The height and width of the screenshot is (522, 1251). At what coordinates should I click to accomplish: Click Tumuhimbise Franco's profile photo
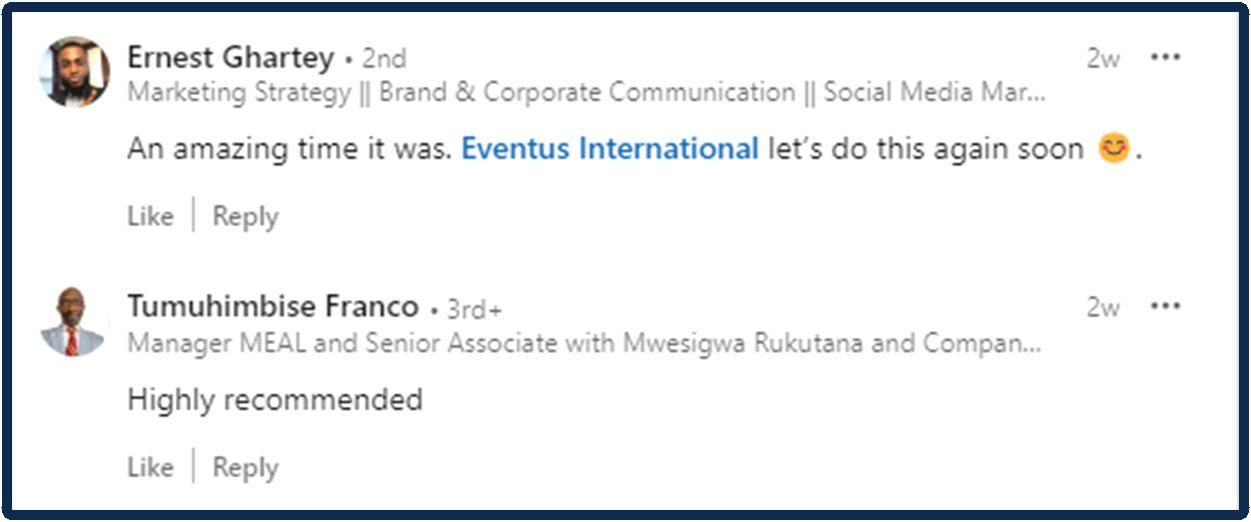(73, 322)
